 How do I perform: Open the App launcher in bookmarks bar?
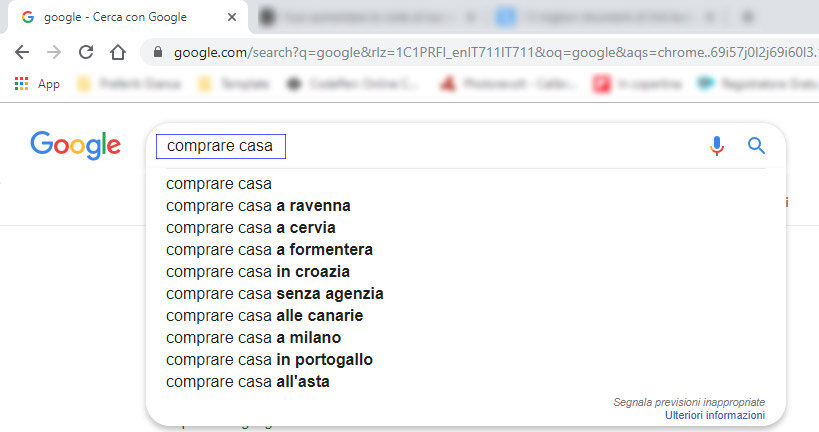37,84
